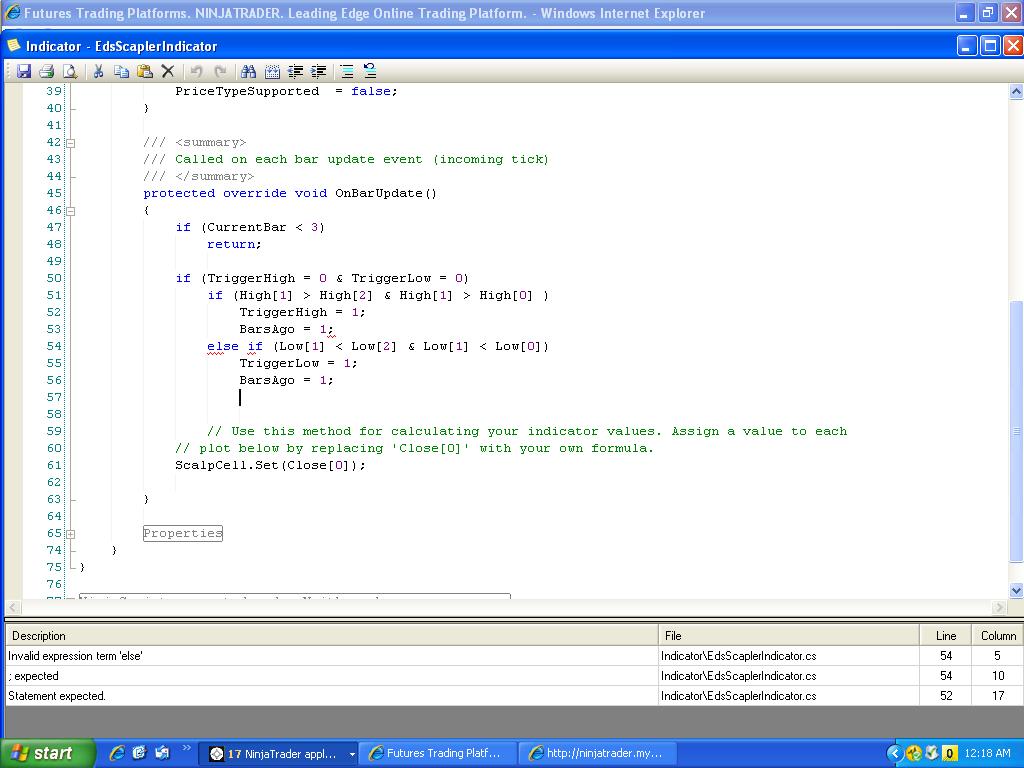
Task: Click the vertical scrollbar thumb
Action: 1016,431
